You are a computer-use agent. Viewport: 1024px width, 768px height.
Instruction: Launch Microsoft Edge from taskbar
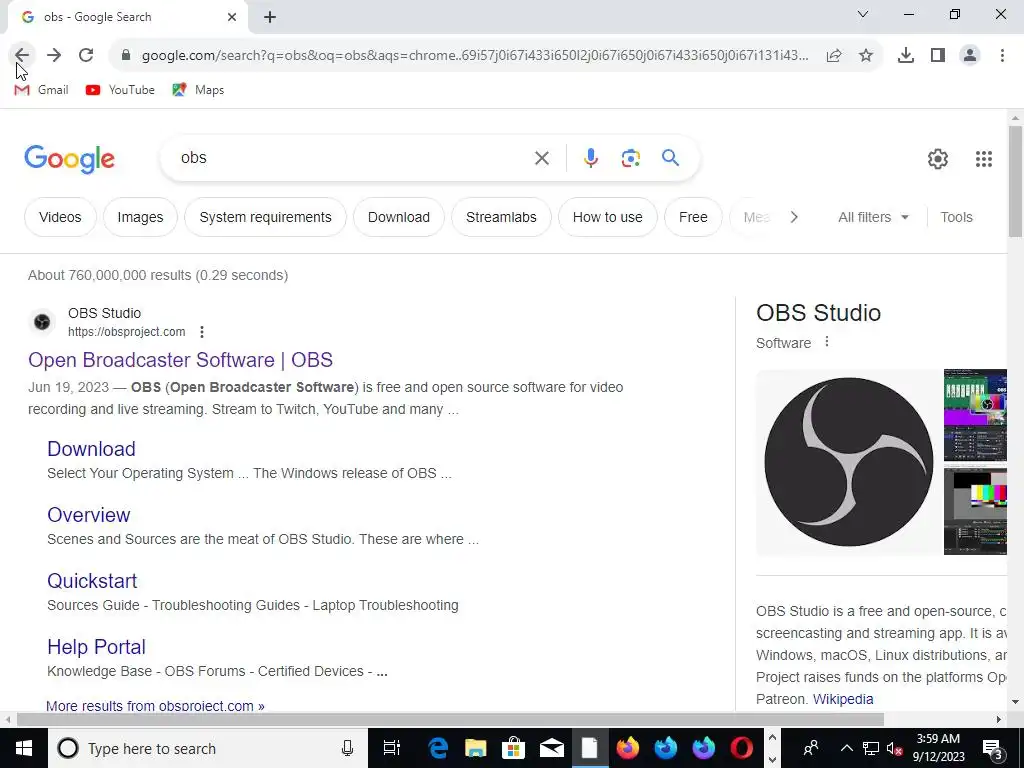click(438, 748)
